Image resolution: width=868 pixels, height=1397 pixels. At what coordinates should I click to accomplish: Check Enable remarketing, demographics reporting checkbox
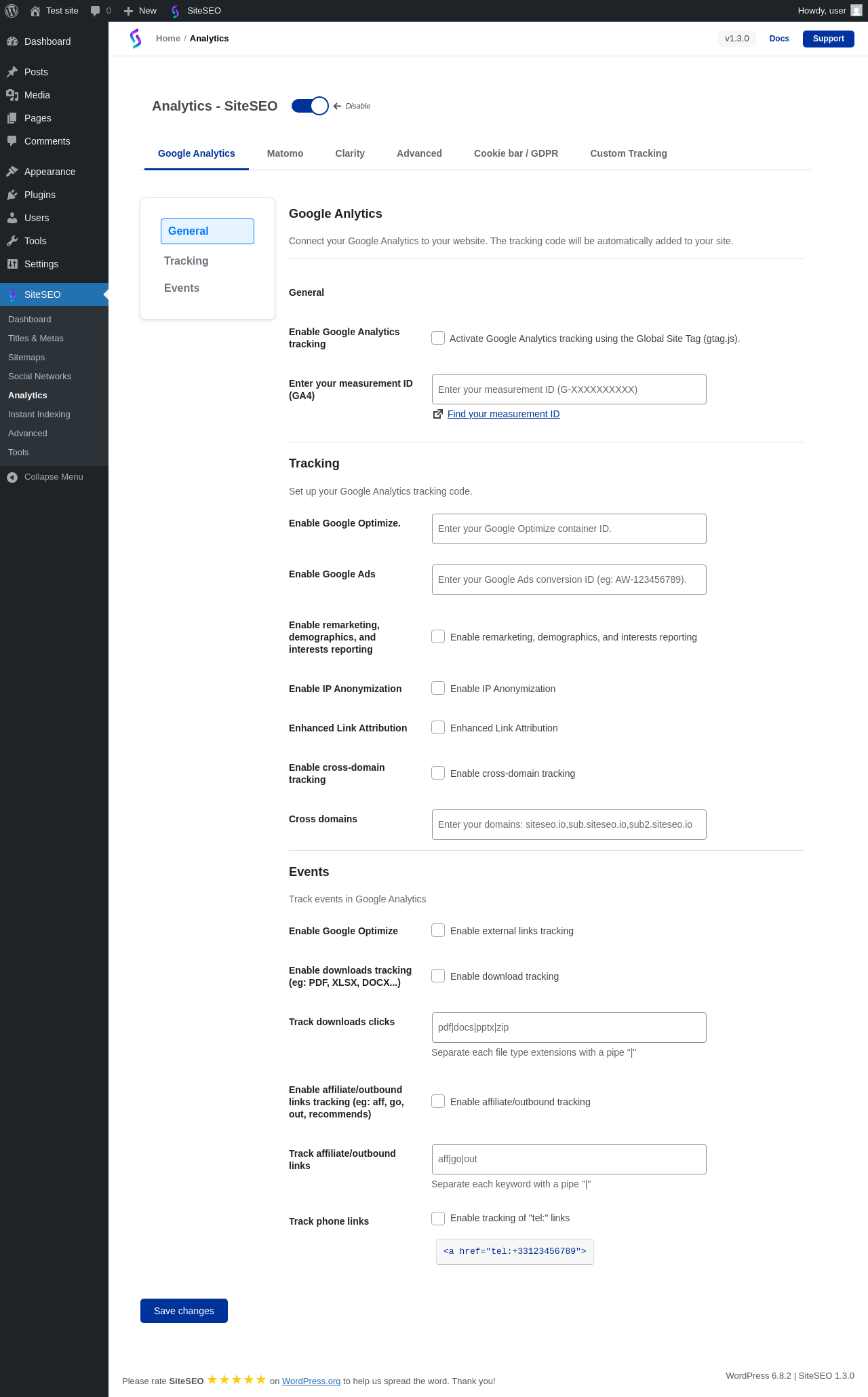coord(438,636)
